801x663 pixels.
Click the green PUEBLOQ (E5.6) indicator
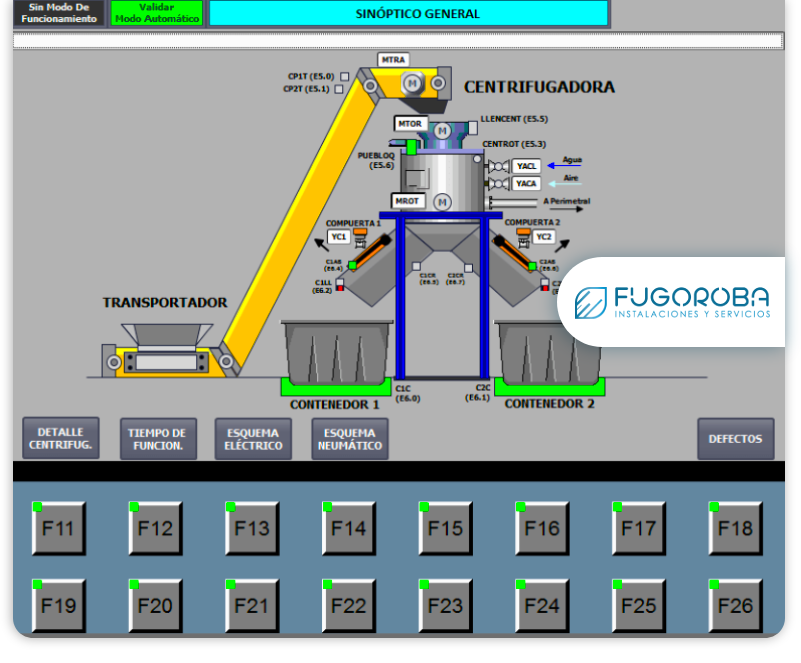[x=411, y=148]
